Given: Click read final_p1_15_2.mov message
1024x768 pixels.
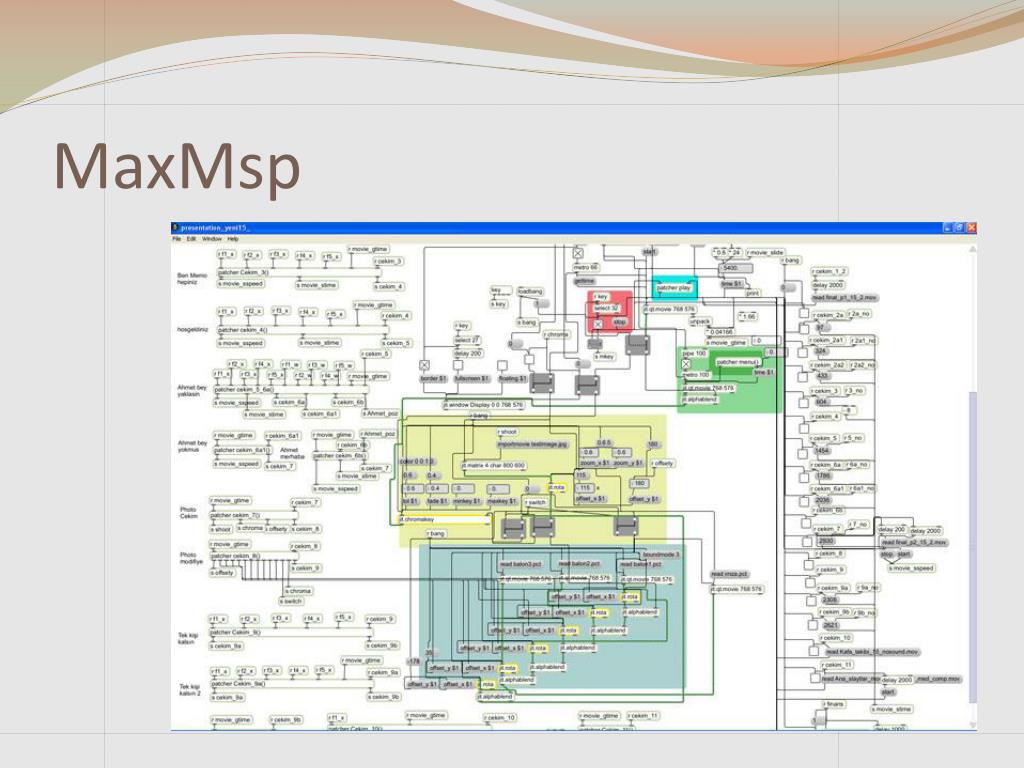Looking at the screenshot, I should pyautogui.click(x=844, y=298).
